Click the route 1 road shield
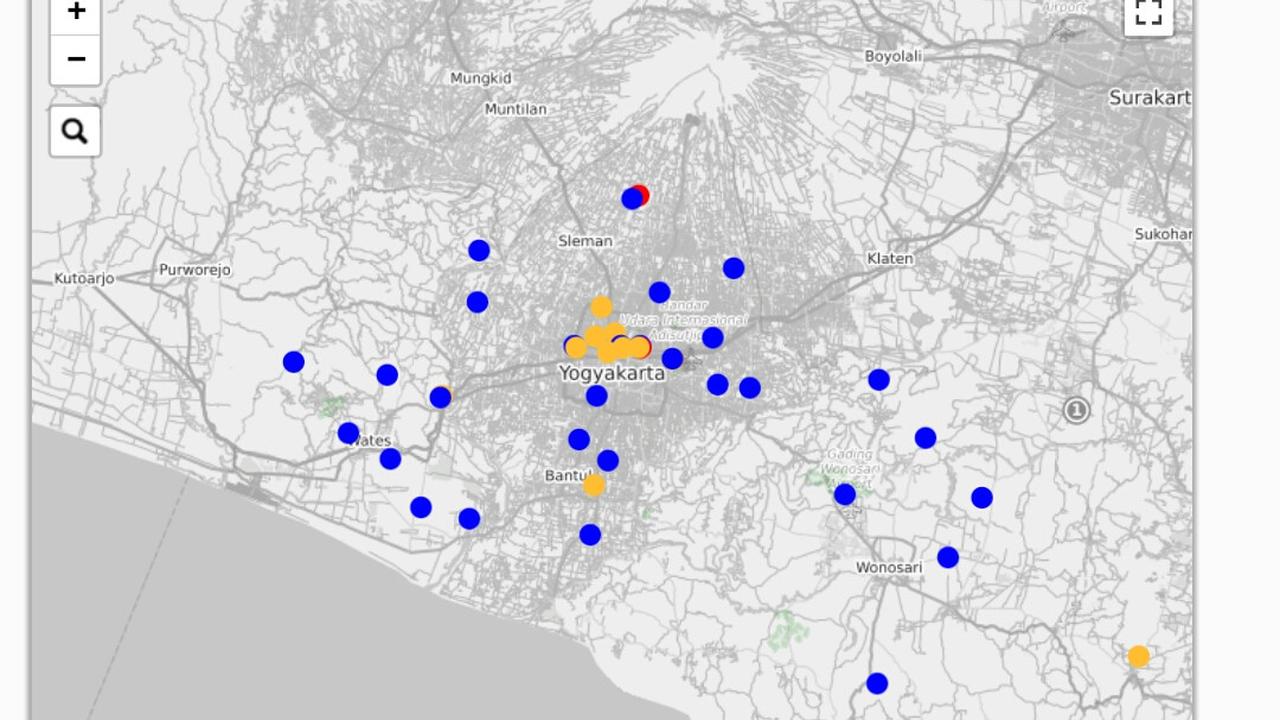This screenshot has width=1280, height=720. 1076,410
